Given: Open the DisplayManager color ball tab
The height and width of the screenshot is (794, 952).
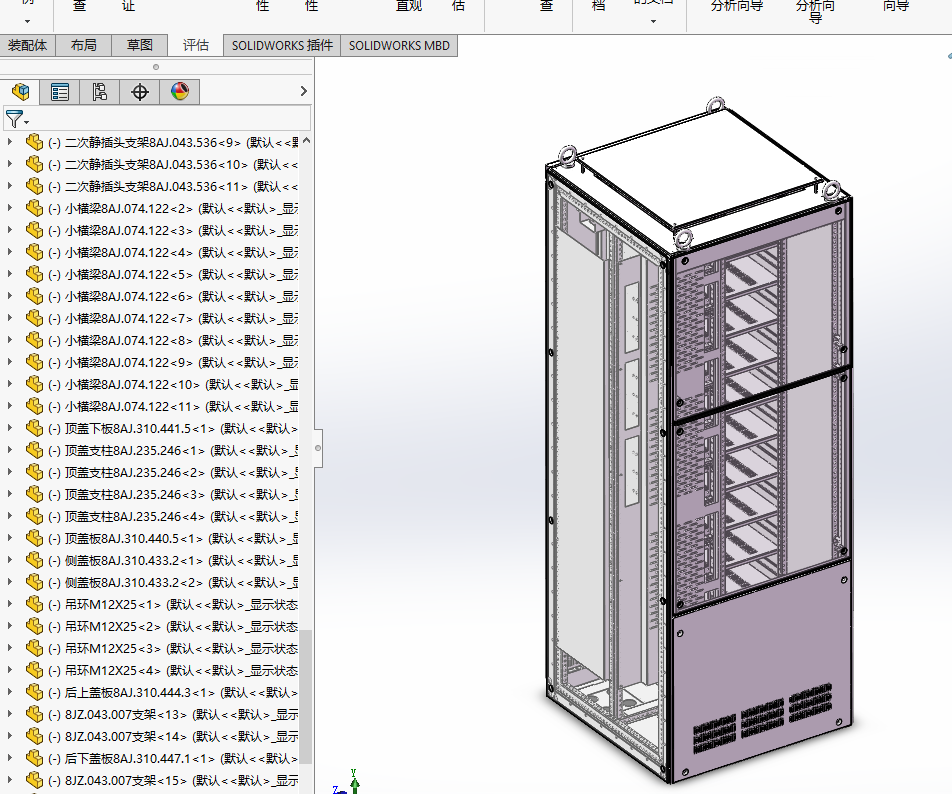Looking at the screenshot, I should click(180, 92).
